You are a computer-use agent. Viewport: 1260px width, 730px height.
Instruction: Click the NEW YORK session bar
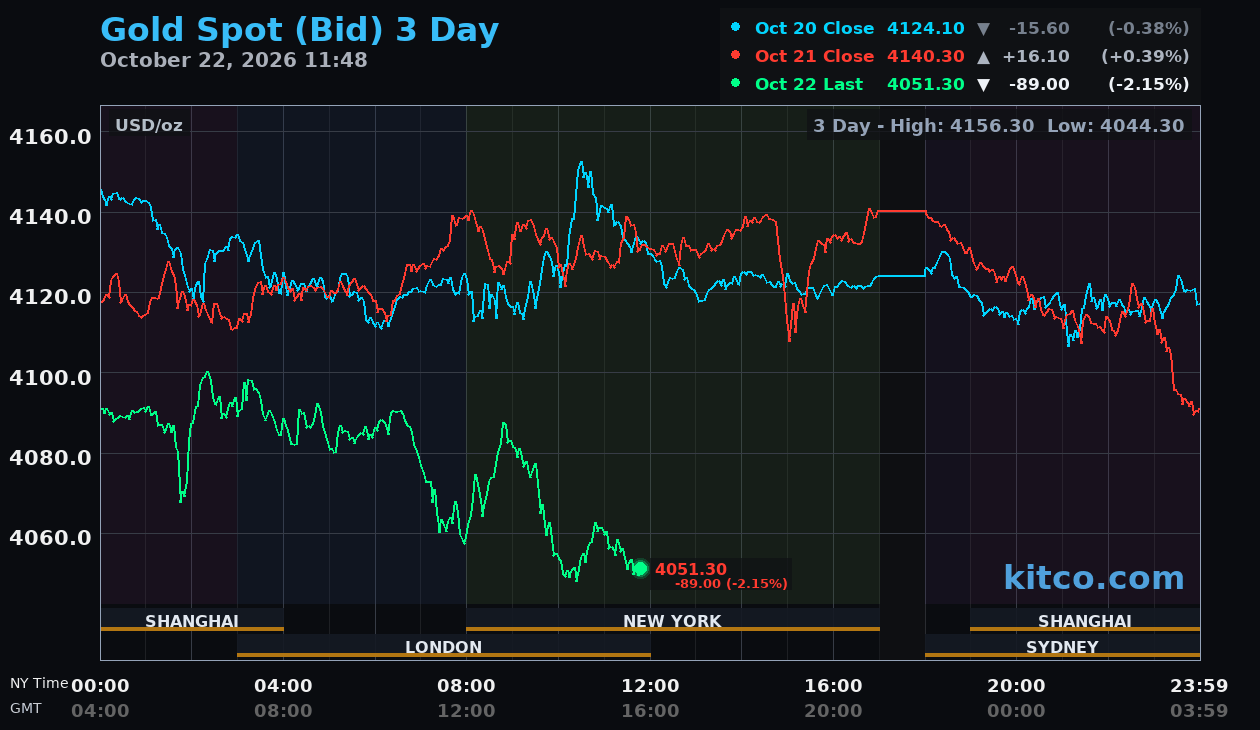point(673,621)
